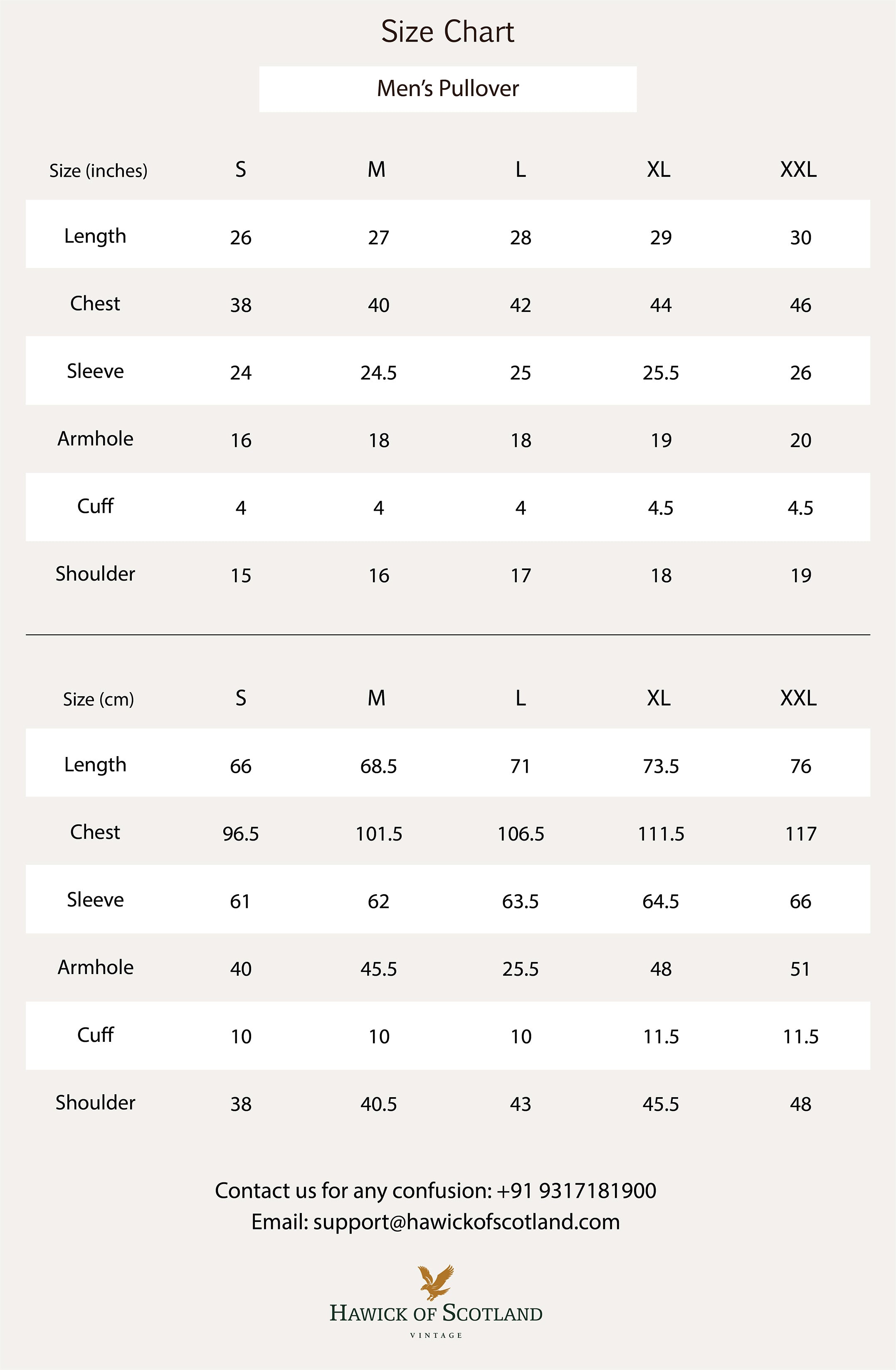Click the Cuff row label in inches table
This screenshot has width=896, height=1370.
(96, 506)
